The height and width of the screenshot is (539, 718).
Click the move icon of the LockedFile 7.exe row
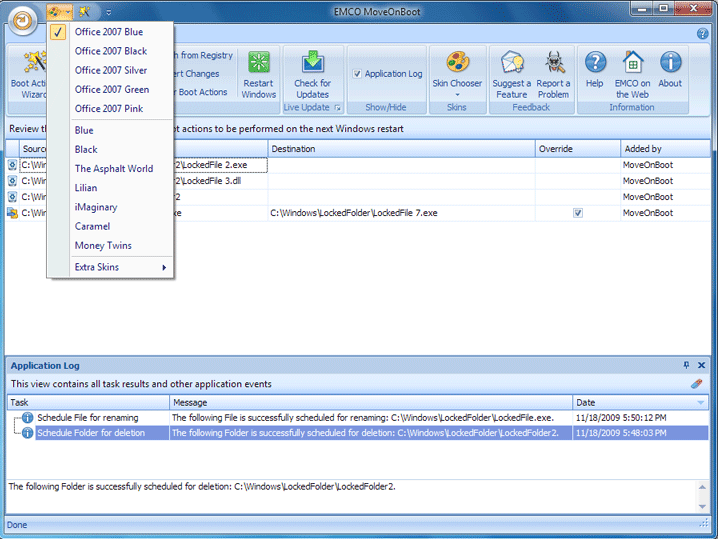coord(12,213)
